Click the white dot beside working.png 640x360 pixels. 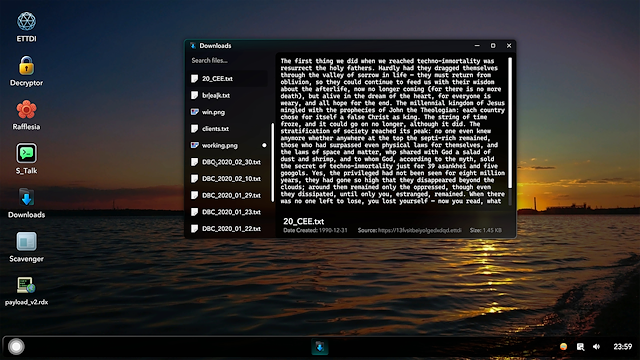(x=264, y=145)
